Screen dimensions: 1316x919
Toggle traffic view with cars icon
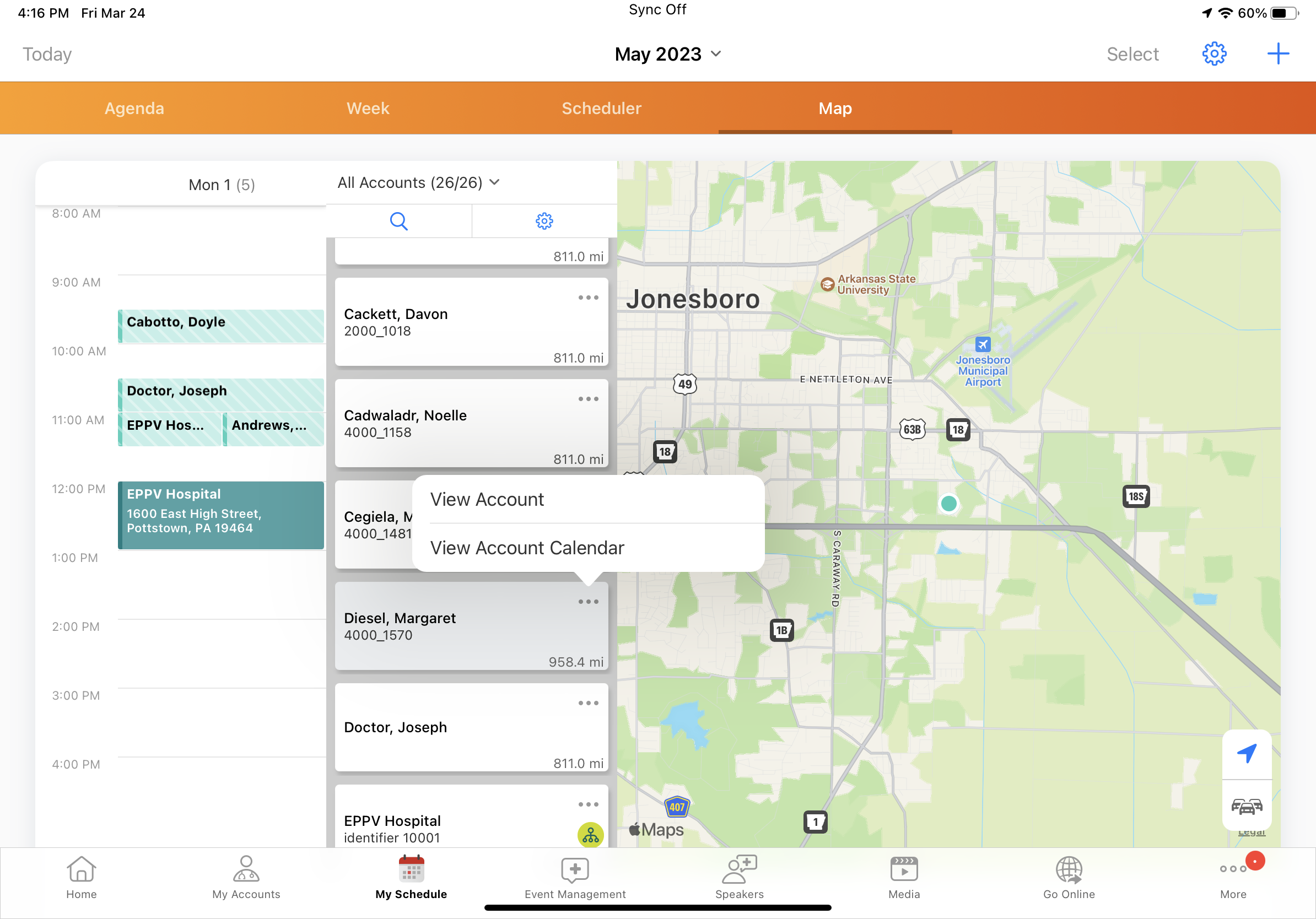1246,806
